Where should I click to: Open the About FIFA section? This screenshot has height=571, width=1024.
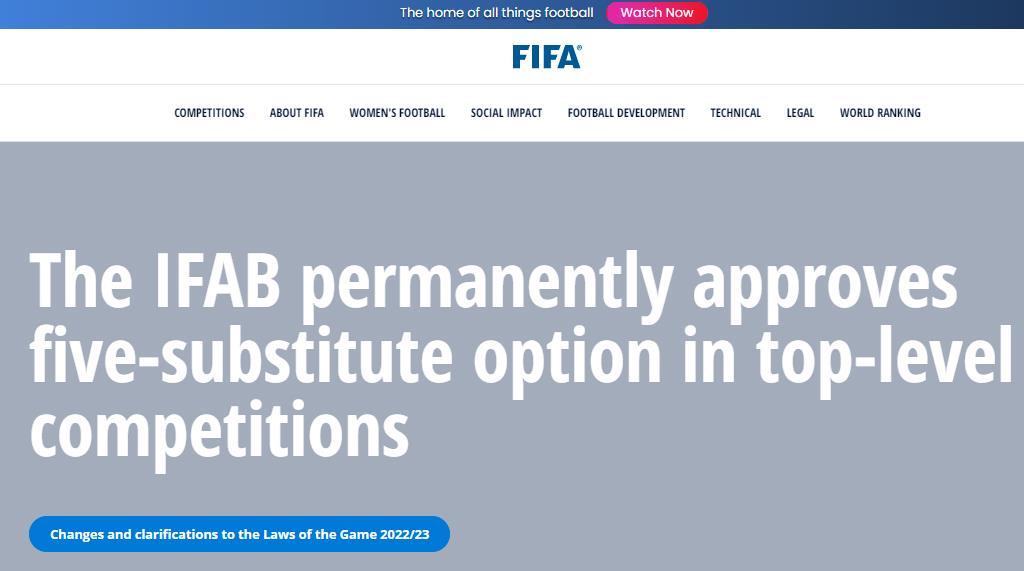(296, 113)
